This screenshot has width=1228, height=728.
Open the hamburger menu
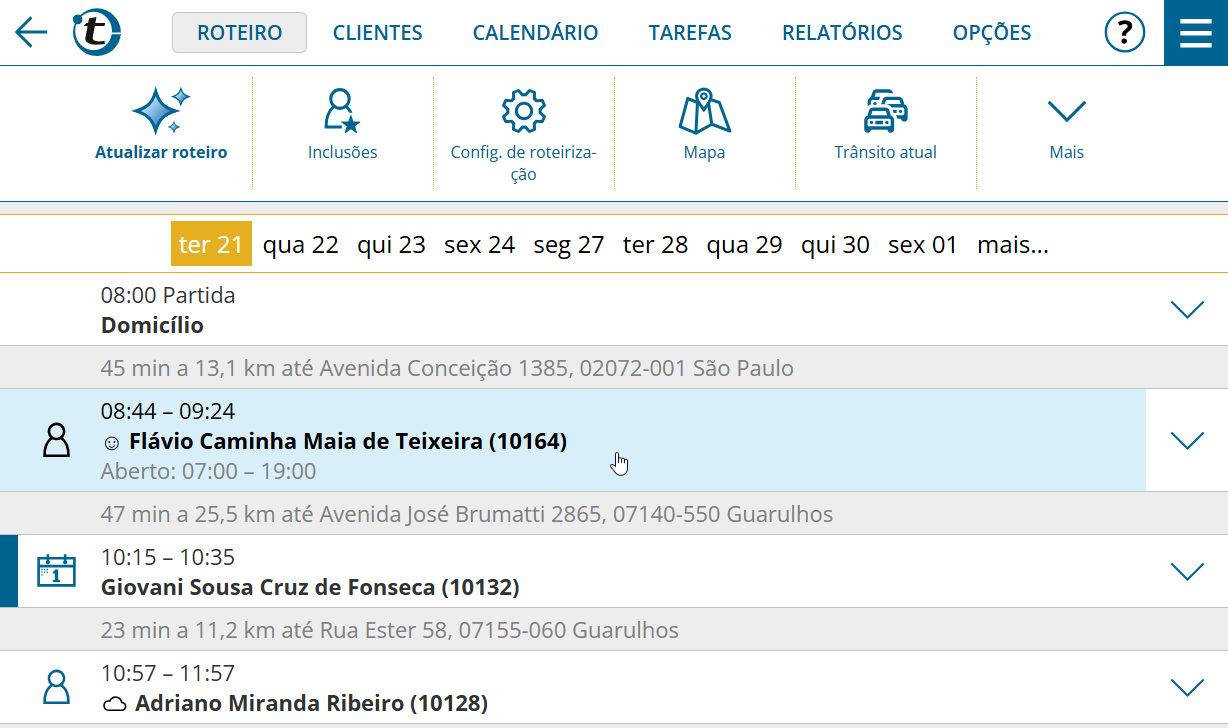point(1195,33)
